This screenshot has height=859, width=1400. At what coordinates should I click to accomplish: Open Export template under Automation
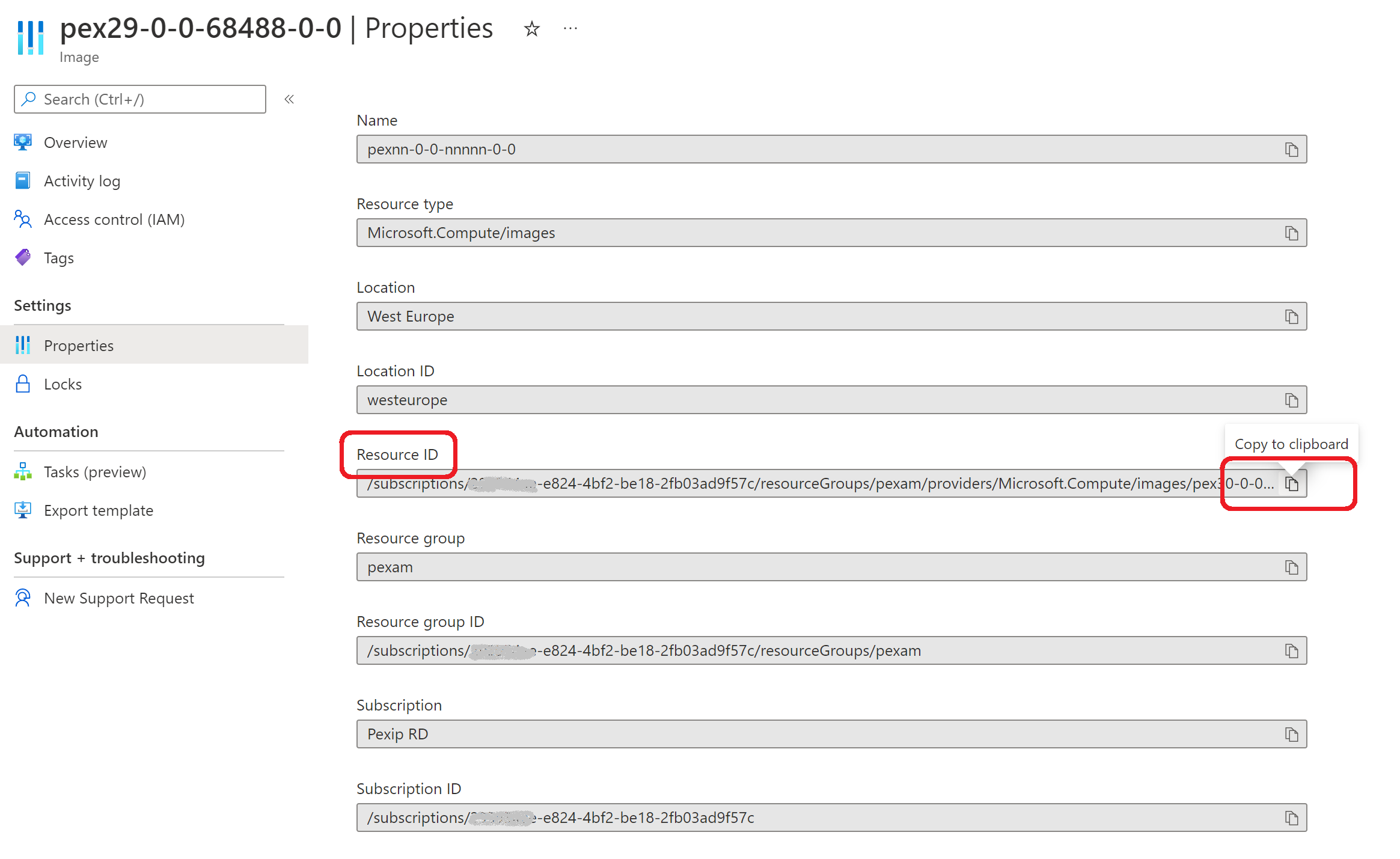tap(98, 510)
